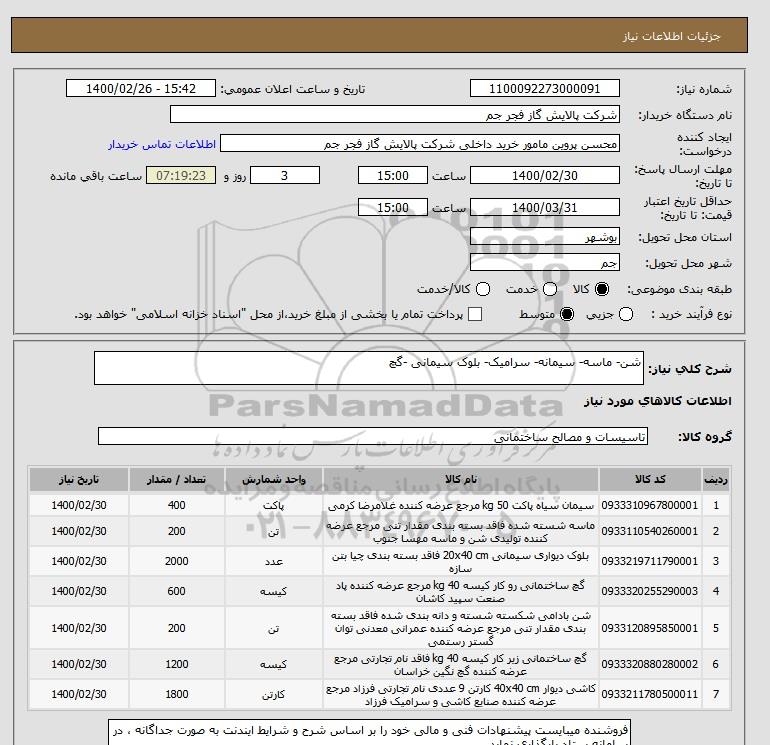This screenshot has width=770, height=745.
Task: Click unit عدد in row 3
Action: pos(274,562)
